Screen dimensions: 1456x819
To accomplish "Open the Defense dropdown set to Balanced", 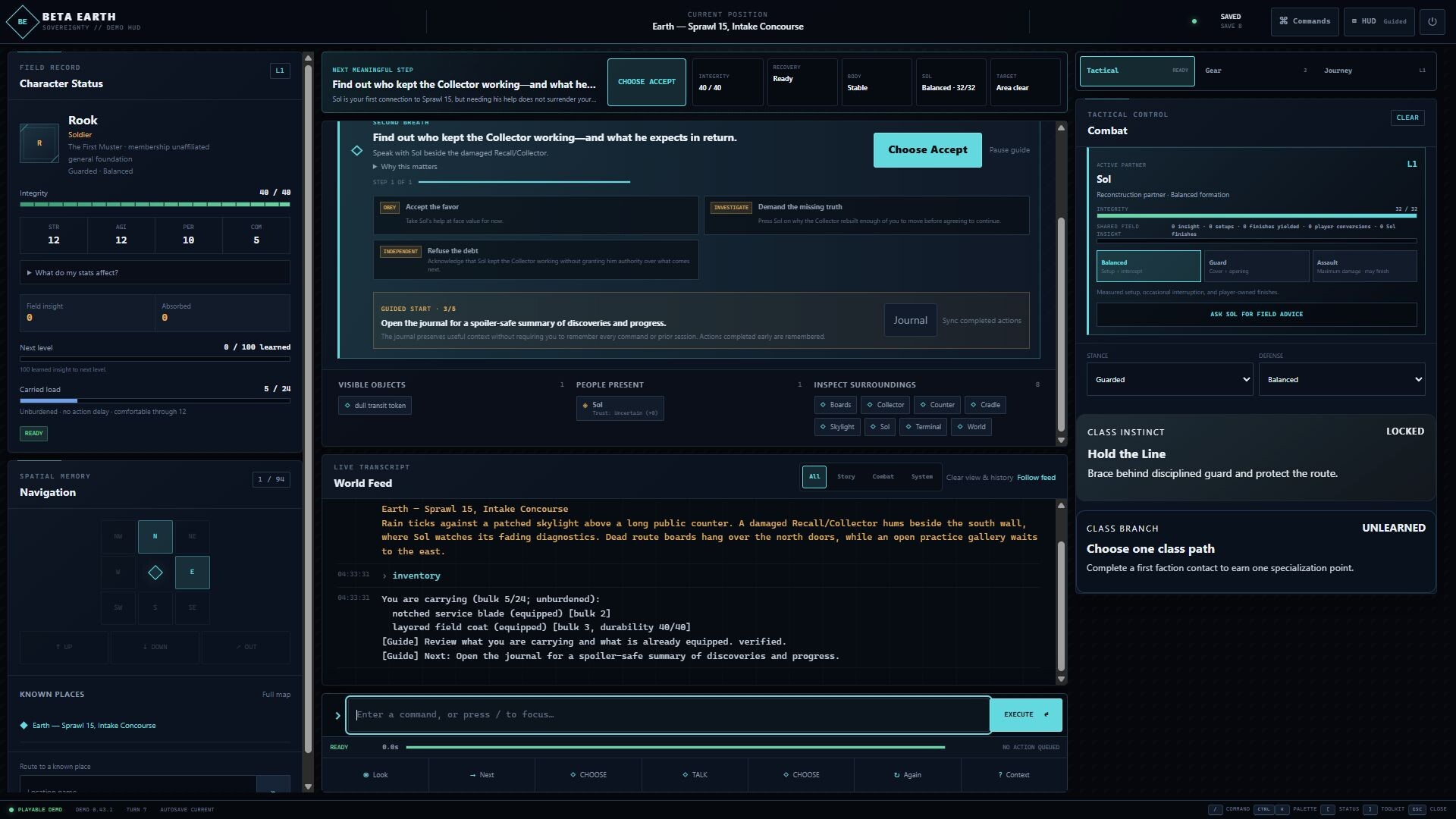I will tap(1341, 379).
